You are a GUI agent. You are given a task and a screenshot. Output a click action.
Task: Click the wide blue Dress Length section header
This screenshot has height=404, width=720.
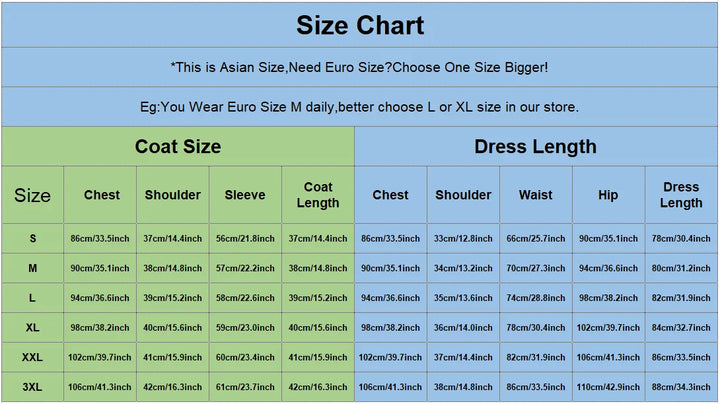pyautogui.click(x=535, y=147)
